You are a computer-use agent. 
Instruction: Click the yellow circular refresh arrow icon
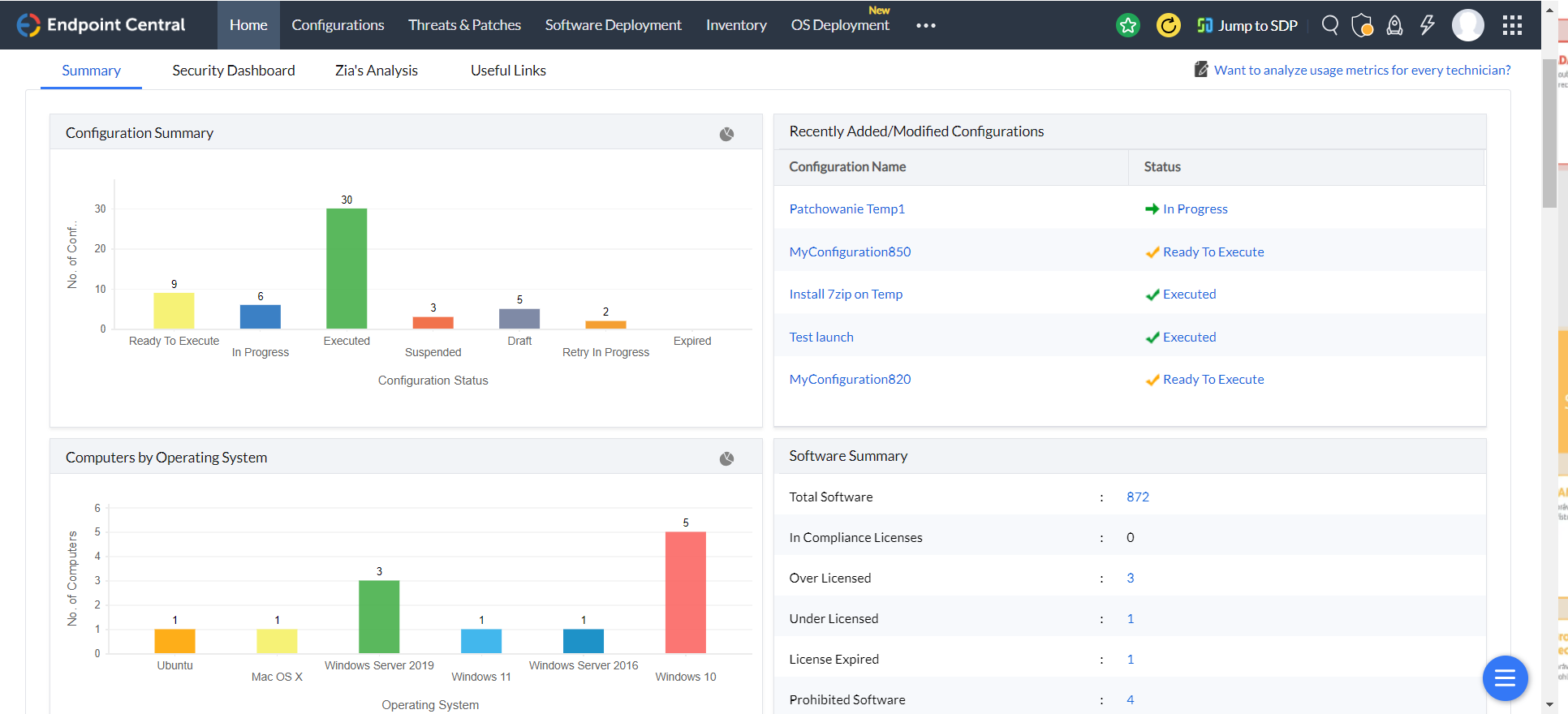point(1168,25)
